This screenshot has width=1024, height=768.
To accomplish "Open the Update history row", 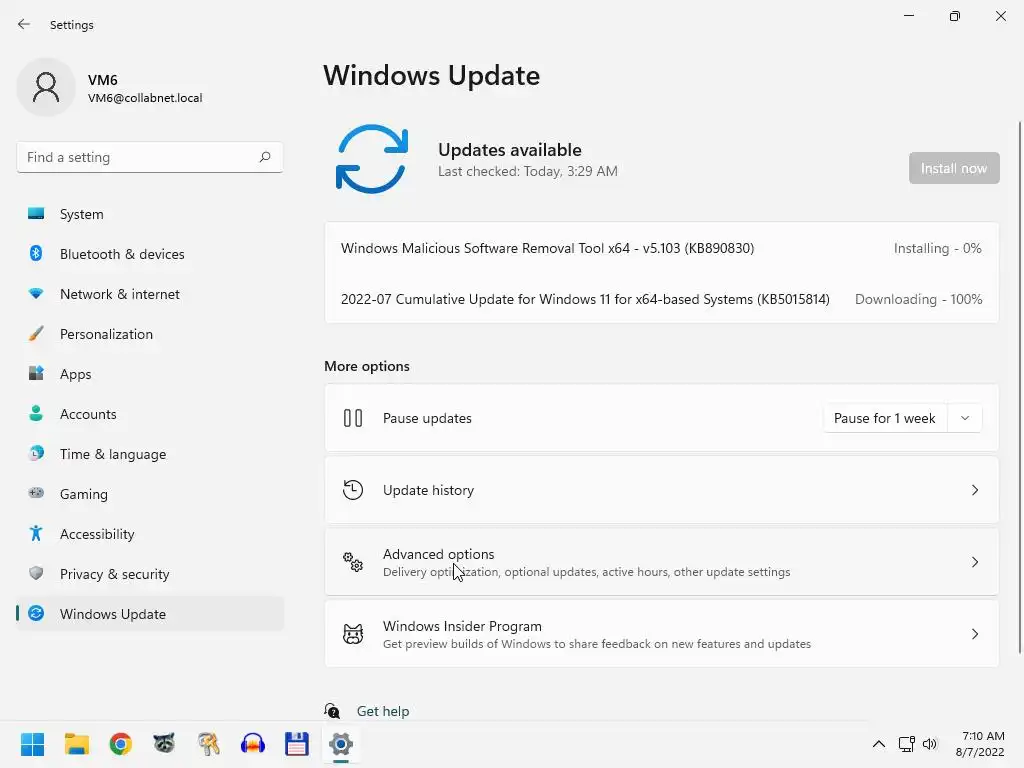I will coord(662,490).
